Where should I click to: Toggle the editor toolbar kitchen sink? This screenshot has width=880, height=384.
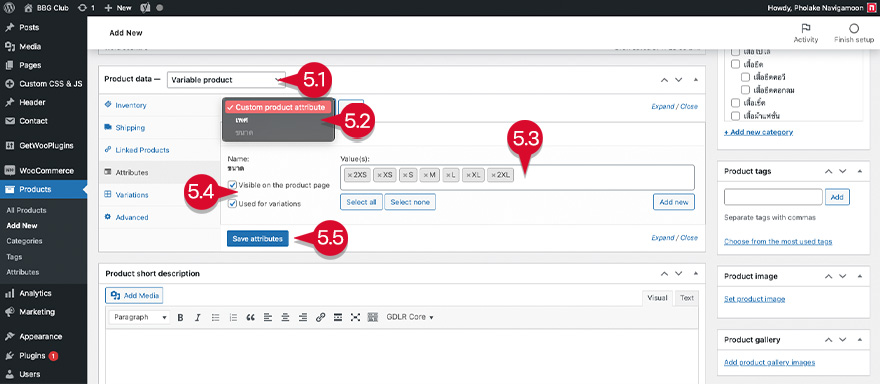point(373,317)
